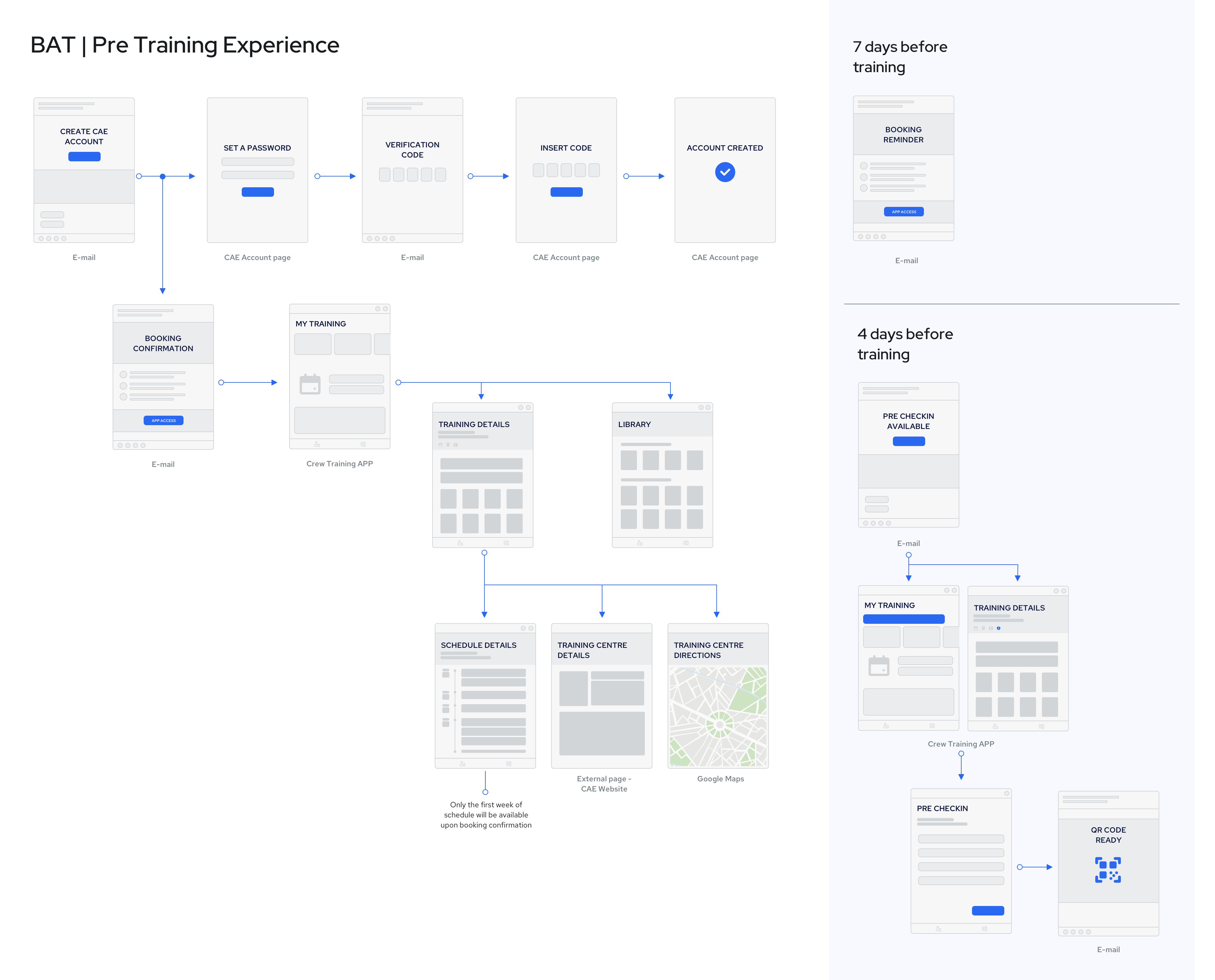The width and height of the screenshot is (1215, 980).
Task: Click the TRAINING CENTRE DIRECTIONS heading
Action: [708, 650]
